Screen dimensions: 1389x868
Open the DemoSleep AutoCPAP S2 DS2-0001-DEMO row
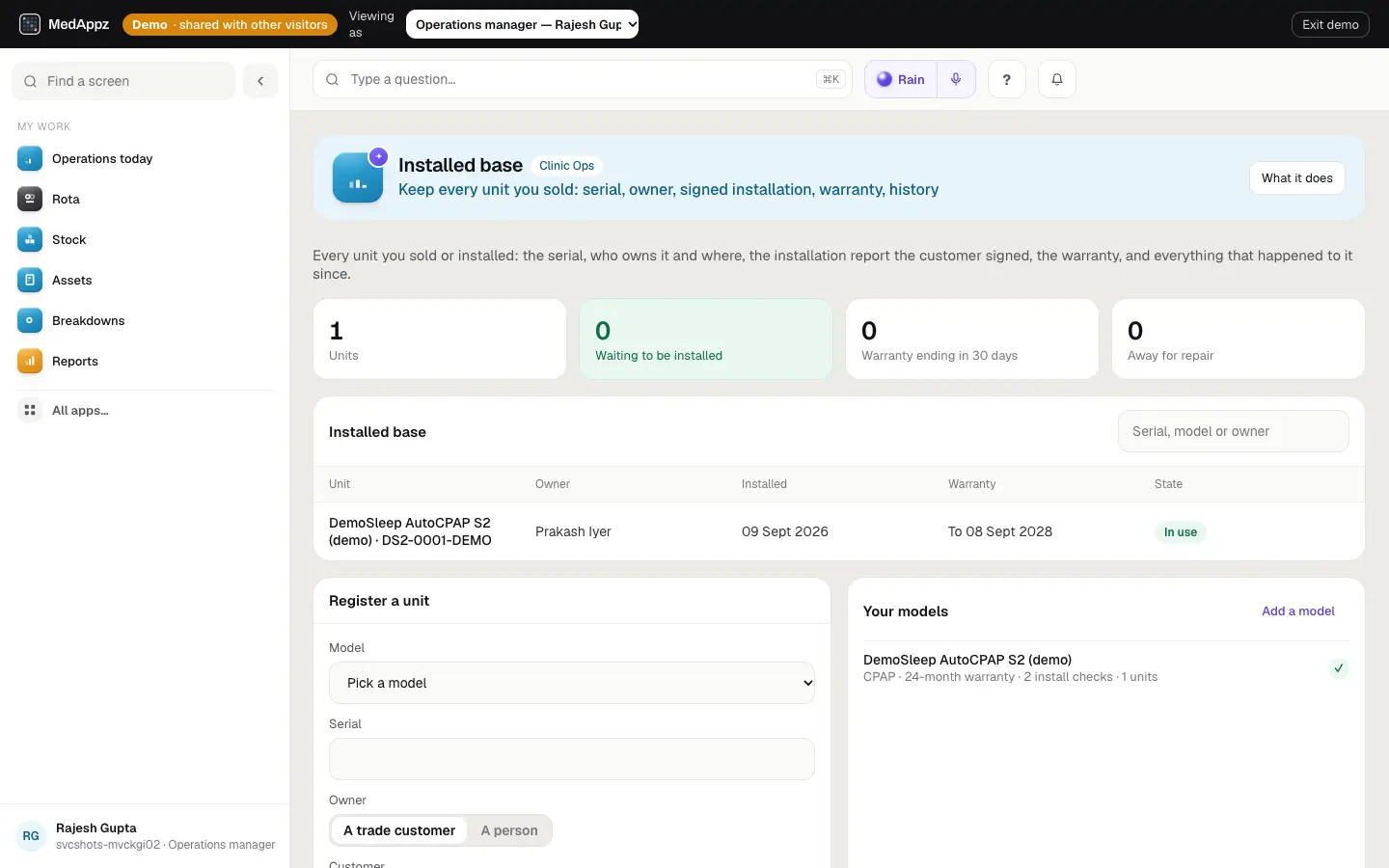(x=839, y=531)
